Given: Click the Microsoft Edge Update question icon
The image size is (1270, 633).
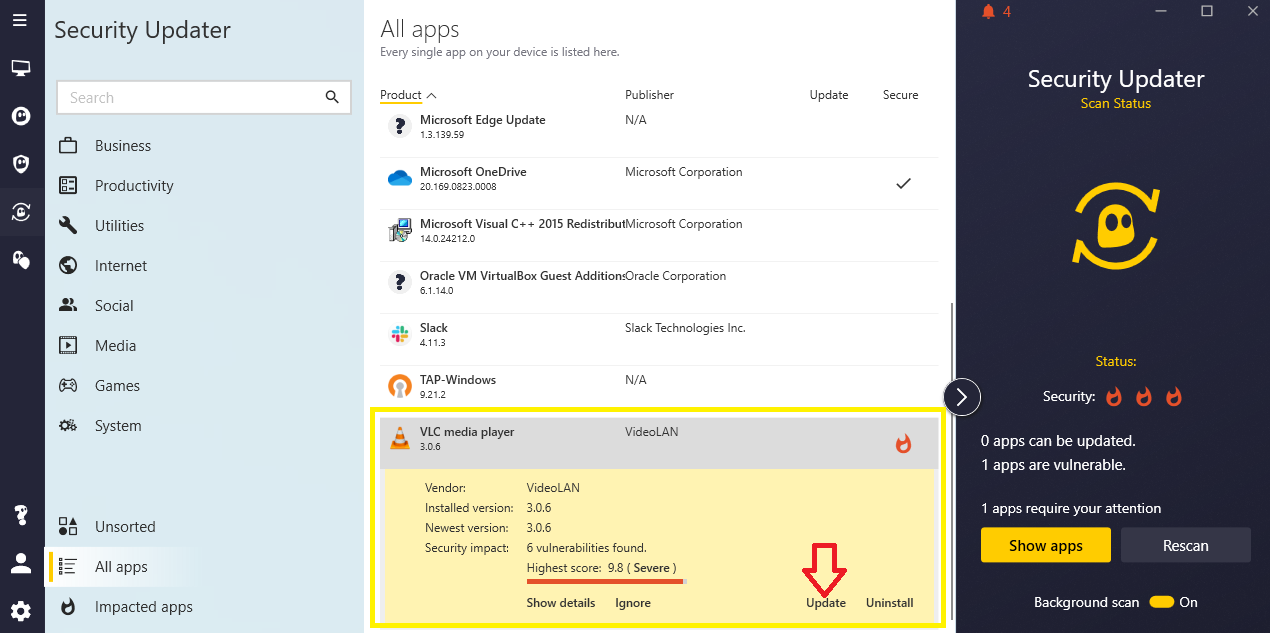Looking at the screenshot, I should pyautogui.click(x=400, y=126).
